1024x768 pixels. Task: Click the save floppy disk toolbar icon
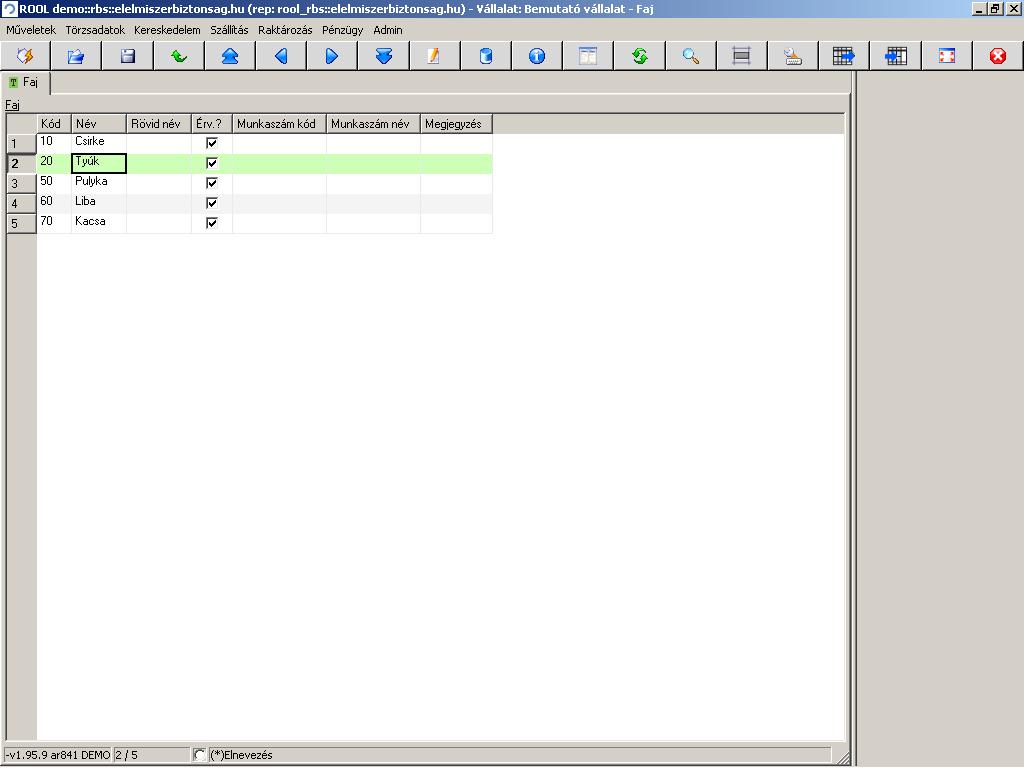point(128,56)
